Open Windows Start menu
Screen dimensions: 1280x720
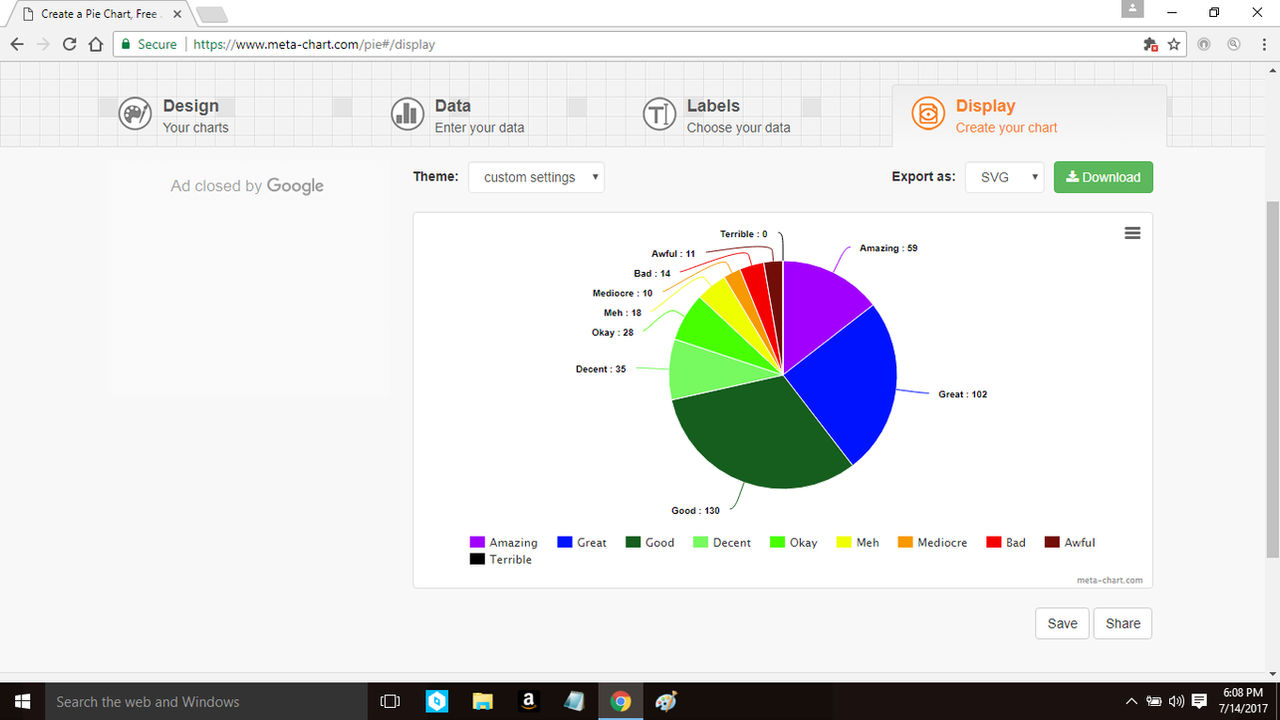pos(22,701)
